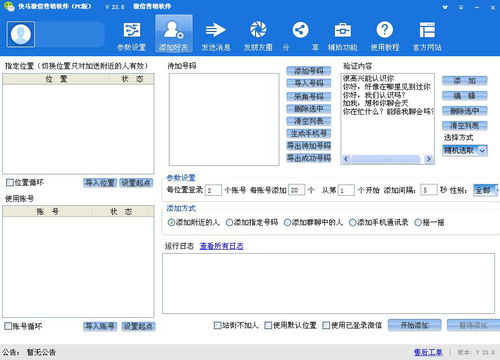Click 状态 column header in 位置 table
Image resolution: width=500 pixels, height=360 pixels.
(132, 79)
